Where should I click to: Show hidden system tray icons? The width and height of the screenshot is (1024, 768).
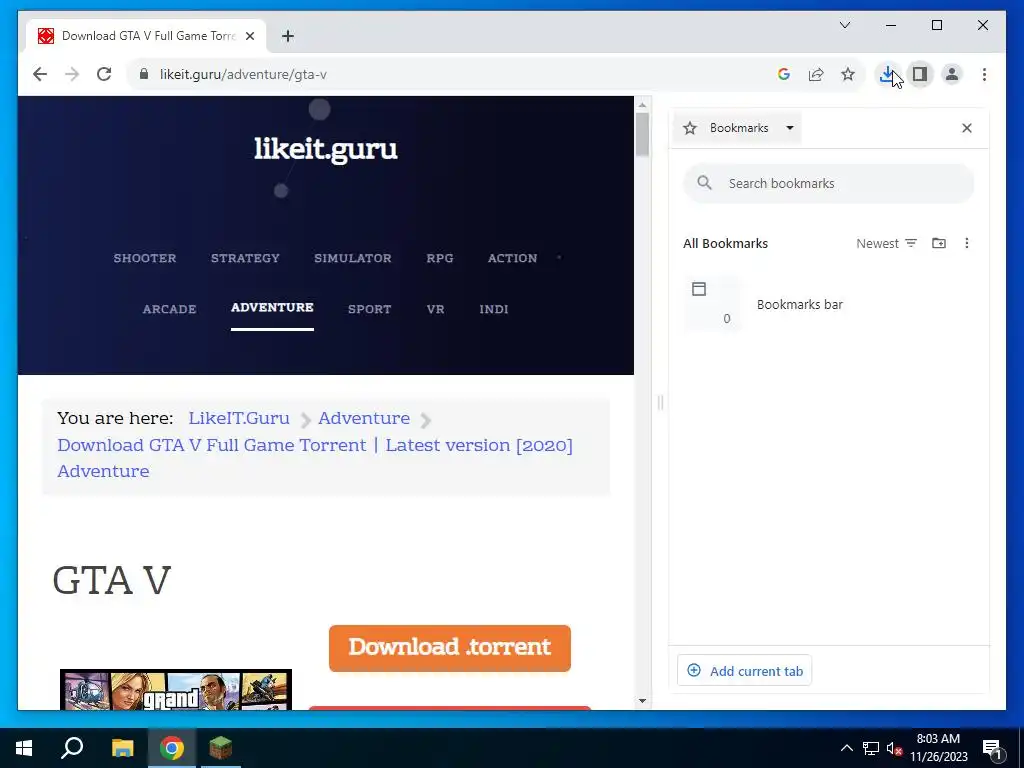click(x=846, y=748)
